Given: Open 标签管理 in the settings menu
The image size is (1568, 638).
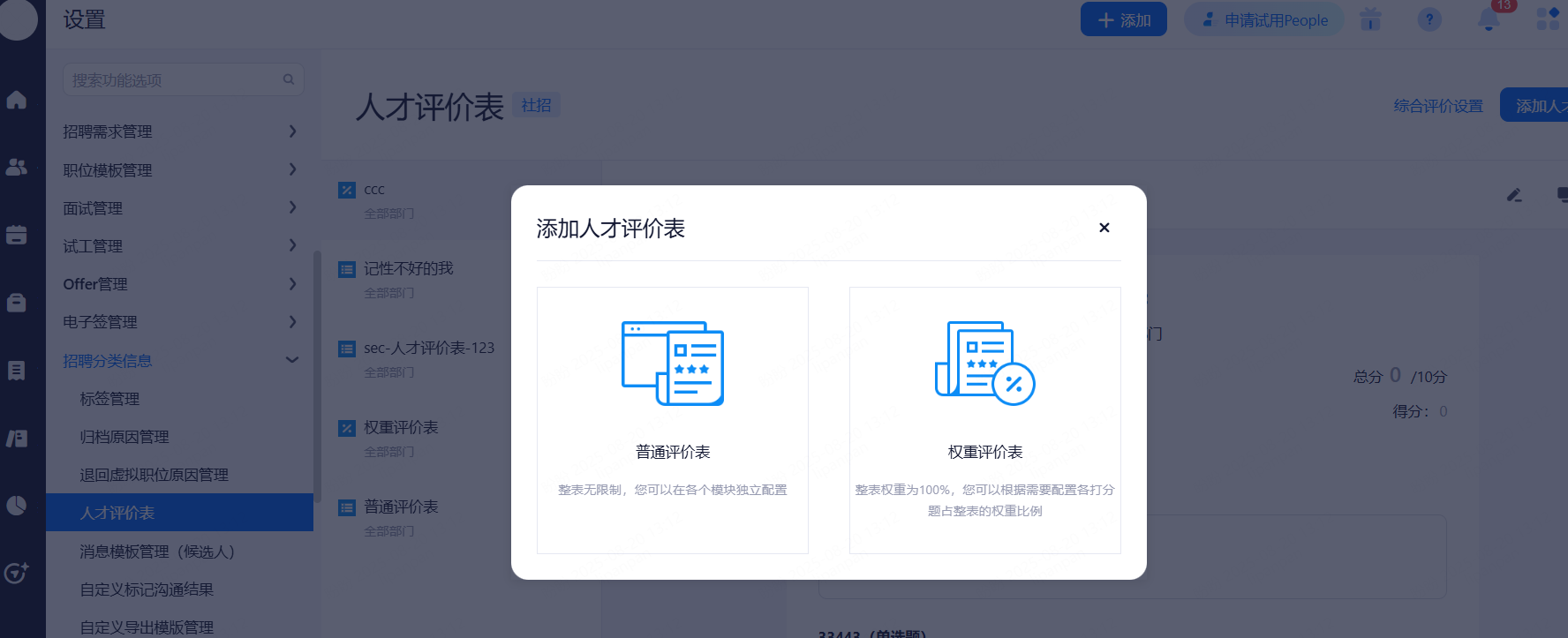Looking at the screenshot, I should [x=110, y=399].
